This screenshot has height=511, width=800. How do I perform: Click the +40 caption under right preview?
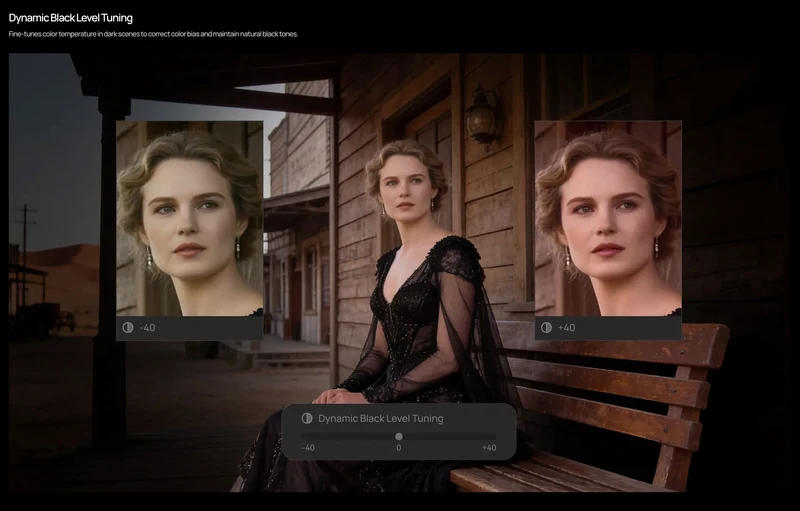click(567, 327)
